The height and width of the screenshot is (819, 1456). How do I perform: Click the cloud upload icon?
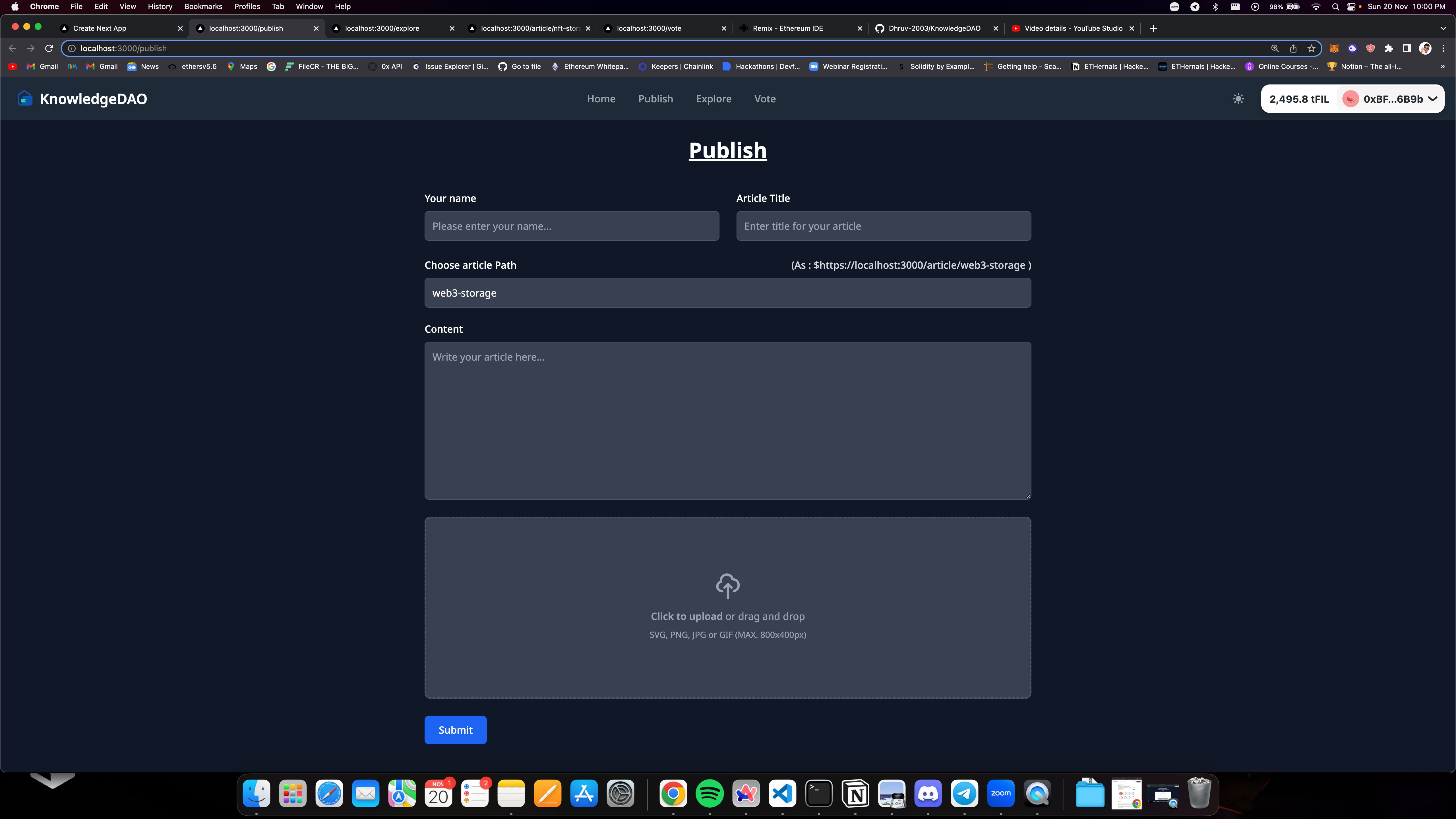(x=727, y=586)
